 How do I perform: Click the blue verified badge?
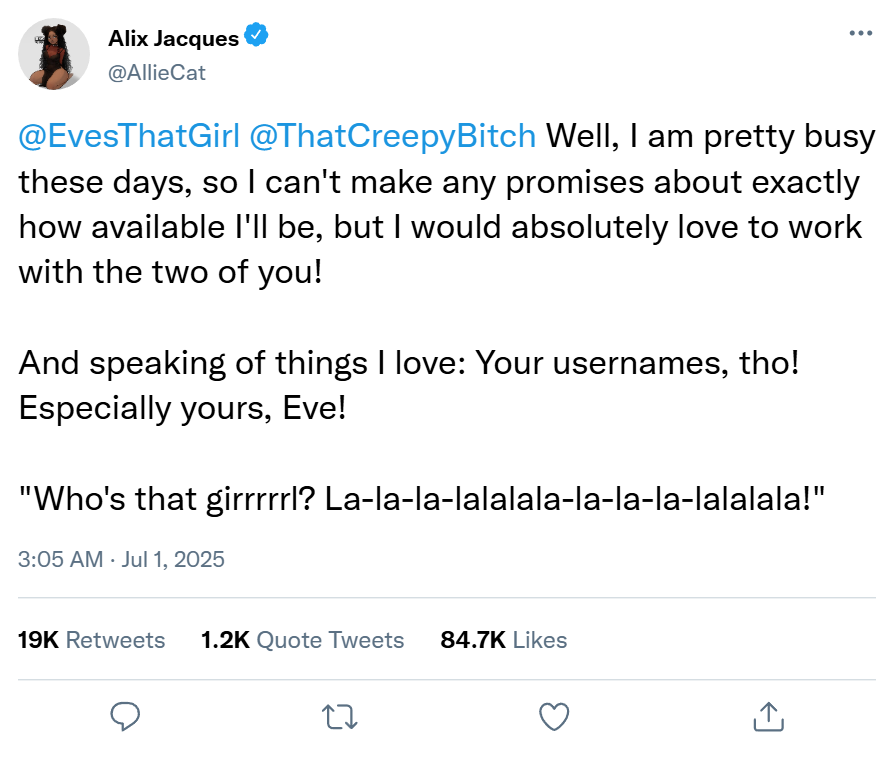pyautogui.click(x=257, y=38)
